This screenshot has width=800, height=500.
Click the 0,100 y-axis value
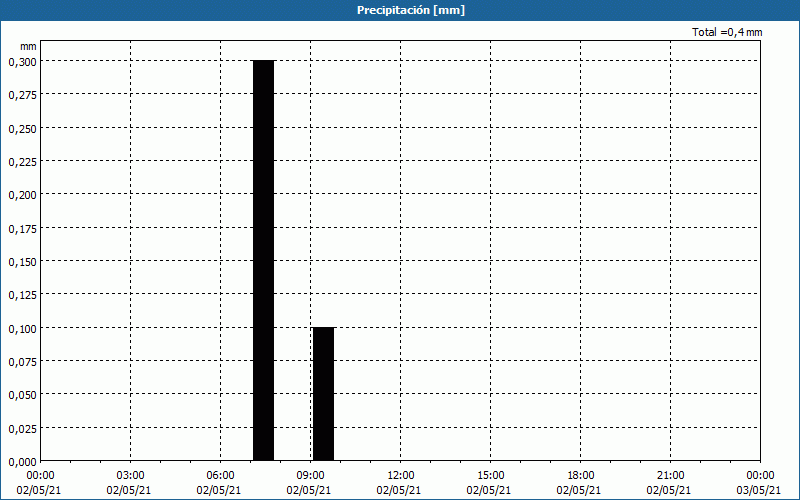(x=22, y=329)
